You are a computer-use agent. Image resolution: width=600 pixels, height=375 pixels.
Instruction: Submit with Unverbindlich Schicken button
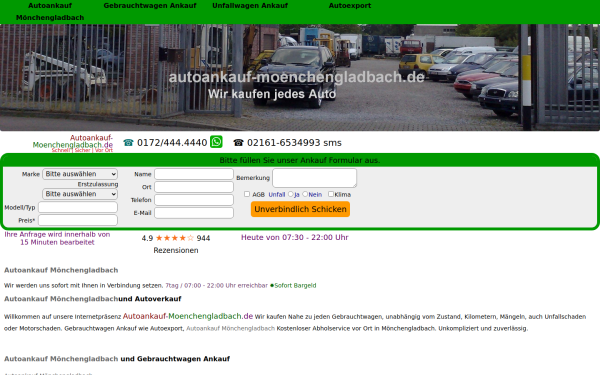pyautogui.click(x=300, y=209)
